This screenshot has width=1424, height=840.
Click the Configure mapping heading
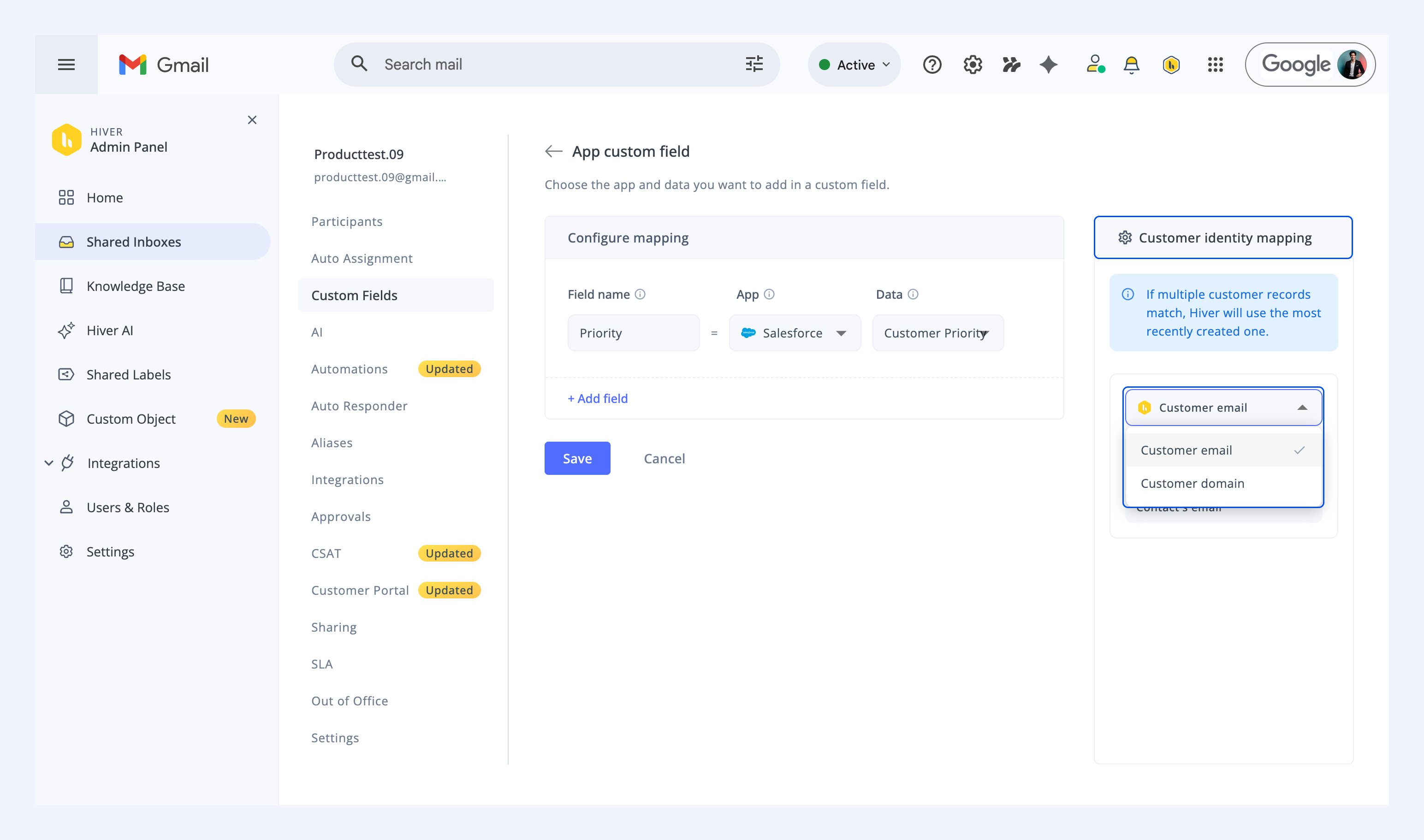point(628,238)
